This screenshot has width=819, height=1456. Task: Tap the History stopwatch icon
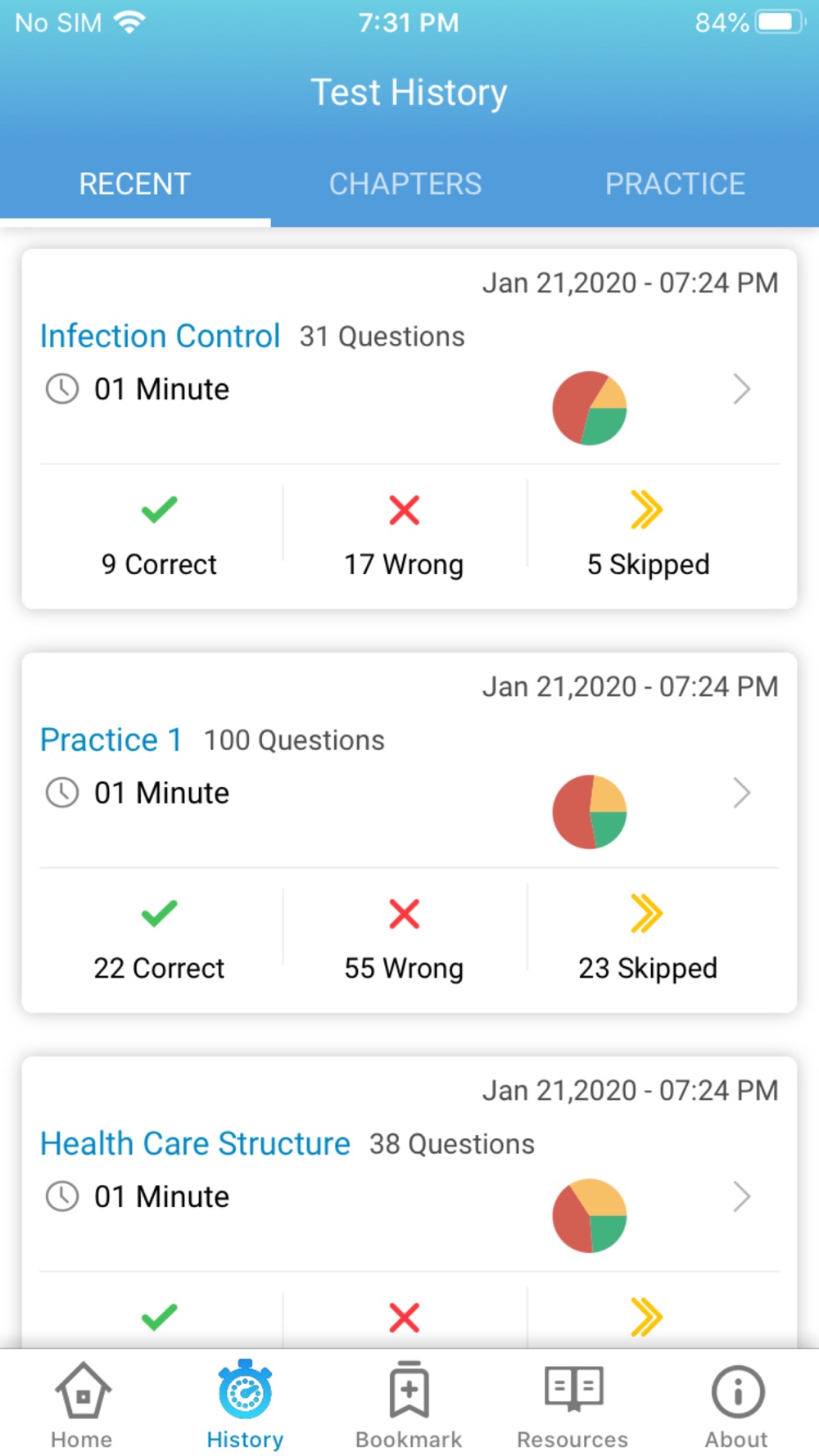coord(245,1390)
